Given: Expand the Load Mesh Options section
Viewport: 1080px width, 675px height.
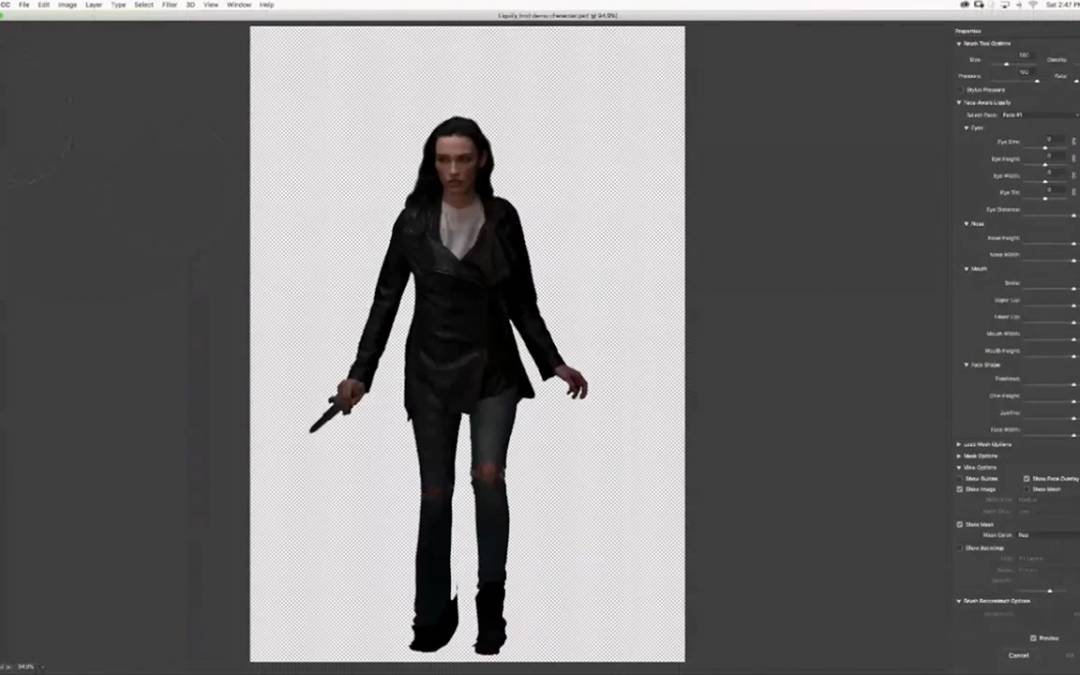Looking at the screenshot, I should (x=958, y=444).
